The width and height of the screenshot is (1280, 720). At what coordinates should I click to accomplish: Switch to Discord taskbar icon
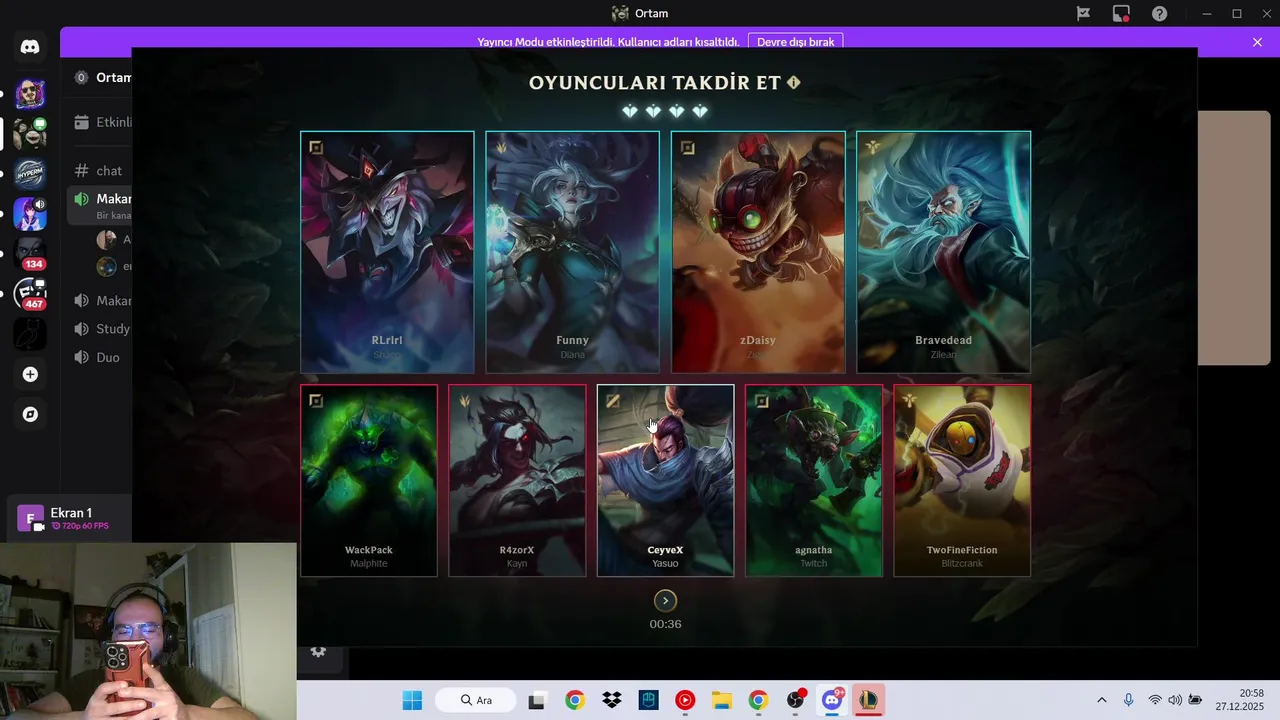click(832, 700)
